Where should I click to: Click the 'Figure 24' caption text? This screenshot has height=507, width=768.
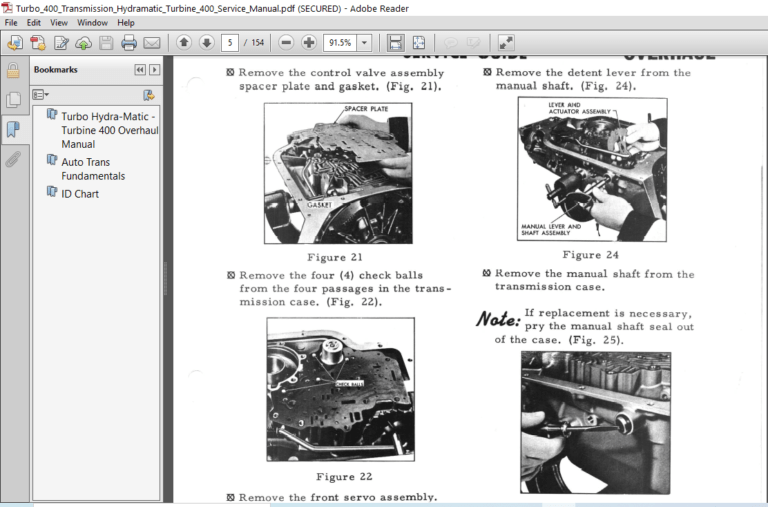[591, 255]
